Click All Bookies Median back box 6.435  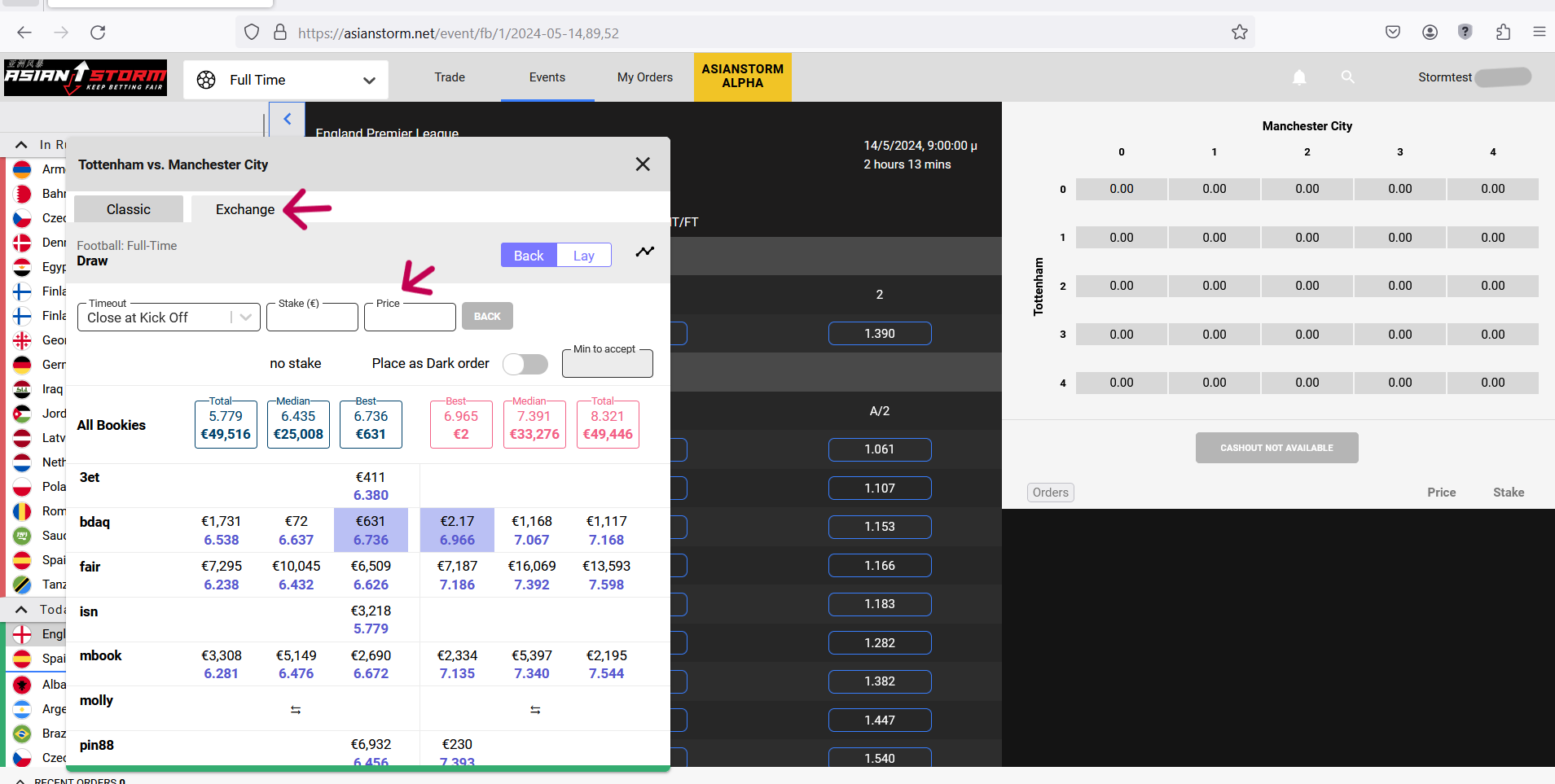coord(298,424)
